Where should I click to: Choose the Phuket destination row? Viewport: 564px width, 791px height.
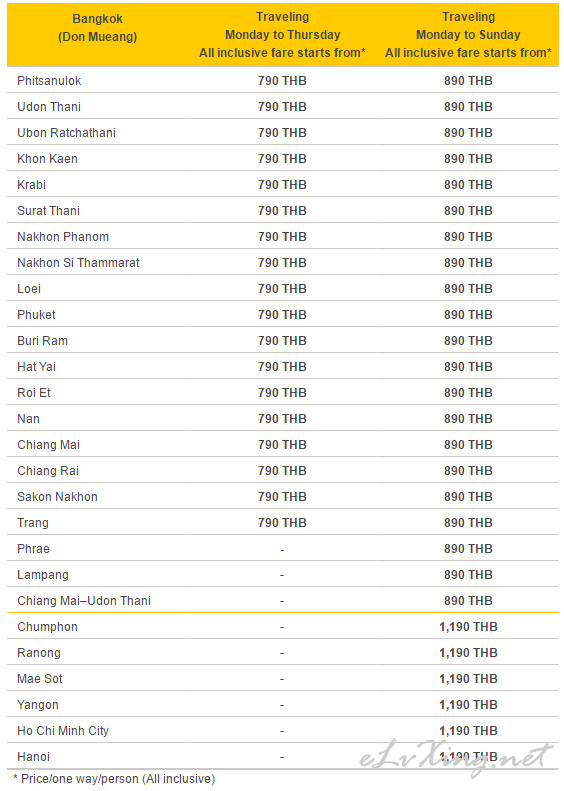(283, 315)
